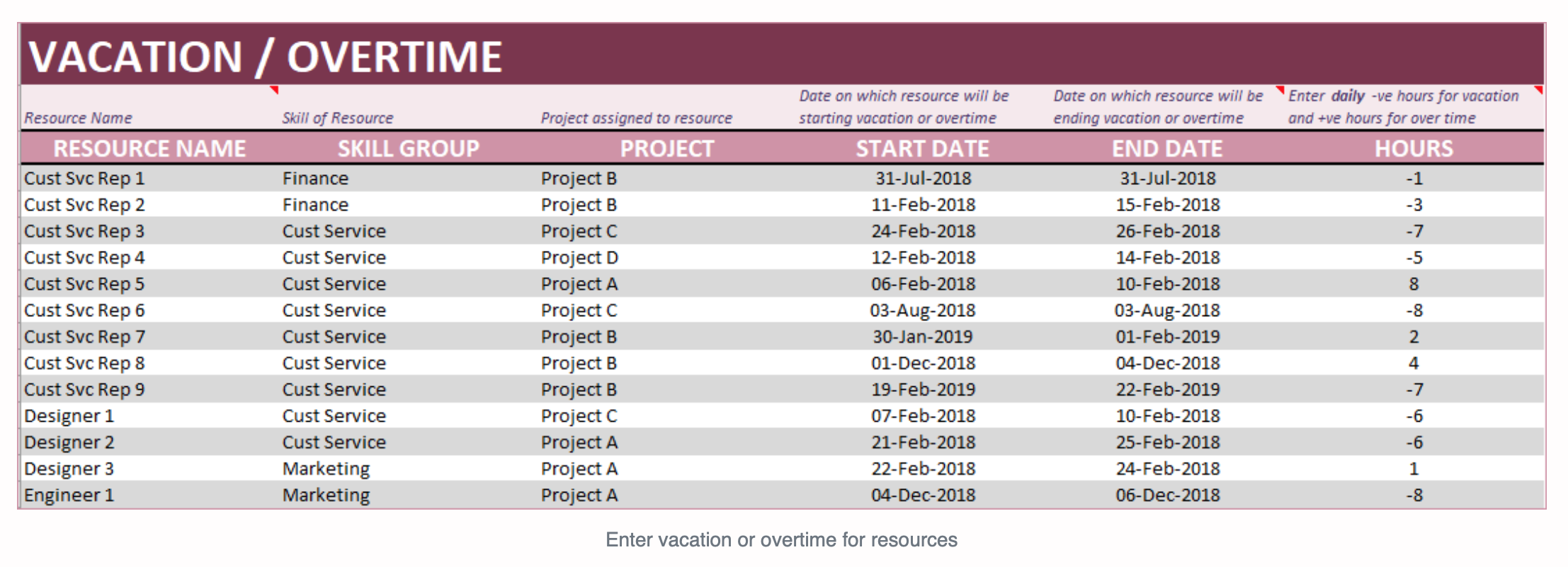Click the red comment marker above Skill Group
The height and width of the screenshot is (567, 1568).
(275, 90)
